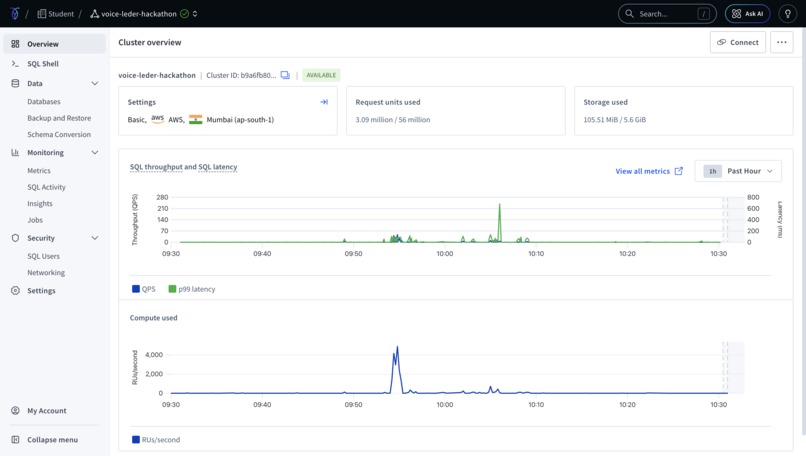
Task: Click View all metrics link
Action: coord(643,171)
